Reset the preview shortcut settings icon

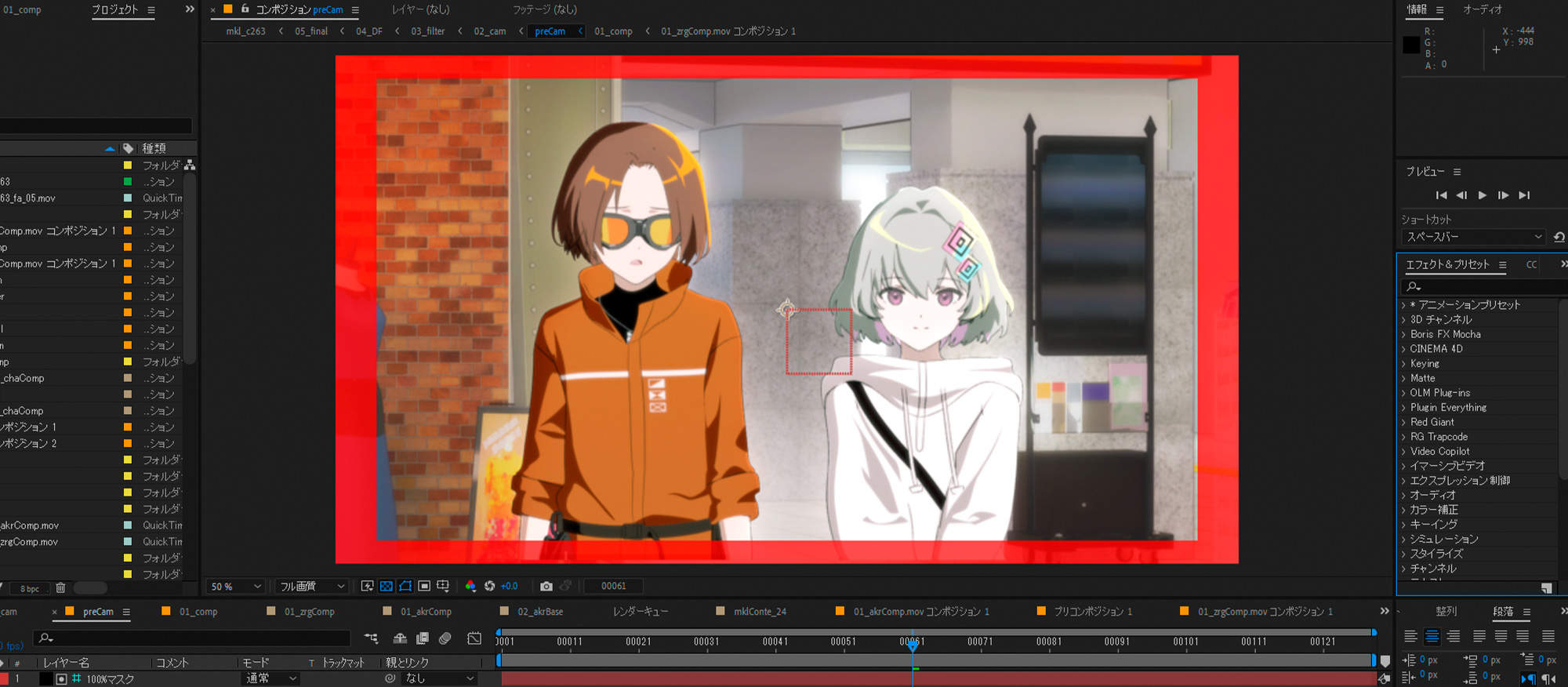pos(1559,237)
